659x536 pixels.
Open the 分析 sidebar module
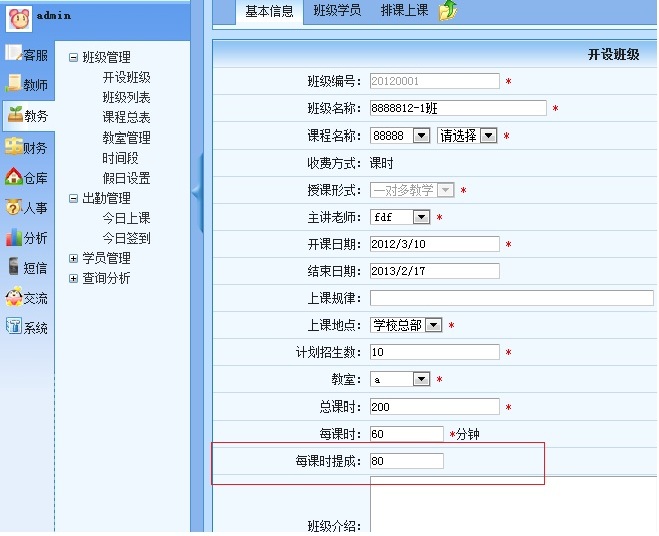(x=27, y=238)
